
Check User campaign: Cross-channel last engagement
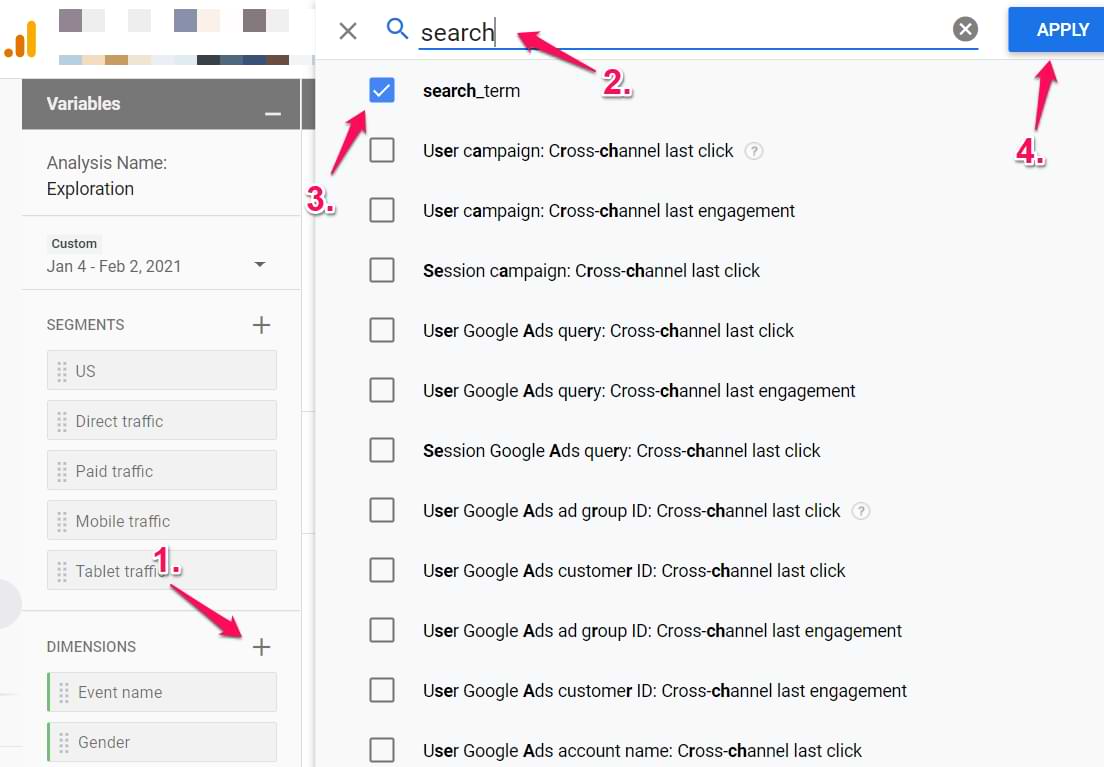click(x=382, y=210)
